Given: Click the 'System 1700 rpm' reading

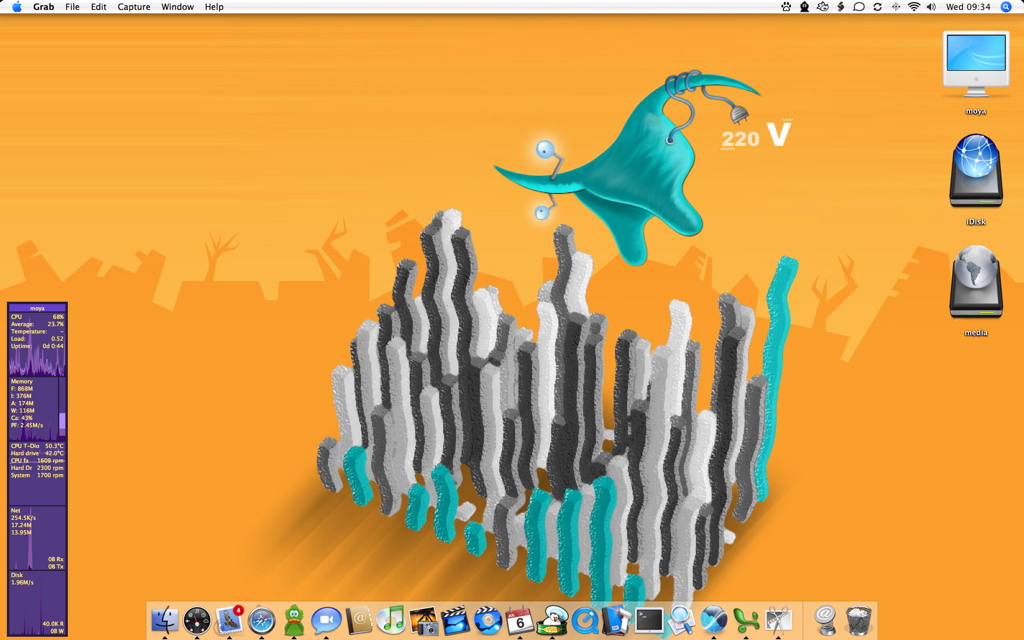Looking at the screenshot, I should pos(37,475).
